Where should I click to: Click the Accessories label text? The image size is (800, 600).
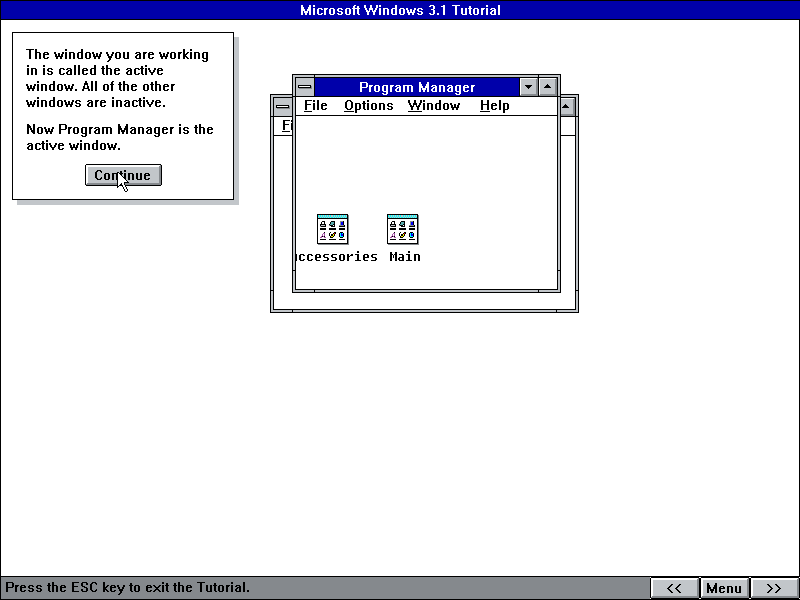337,257
